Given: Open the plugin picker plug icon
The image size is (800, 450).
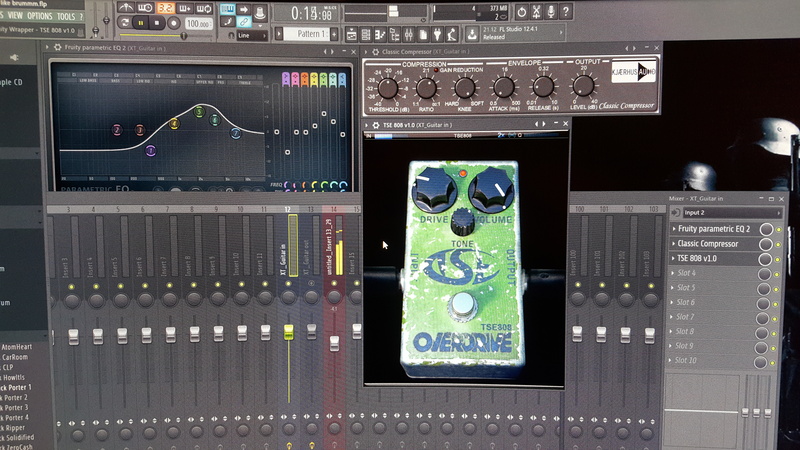Looking at the screenshot, I should 437,35.
